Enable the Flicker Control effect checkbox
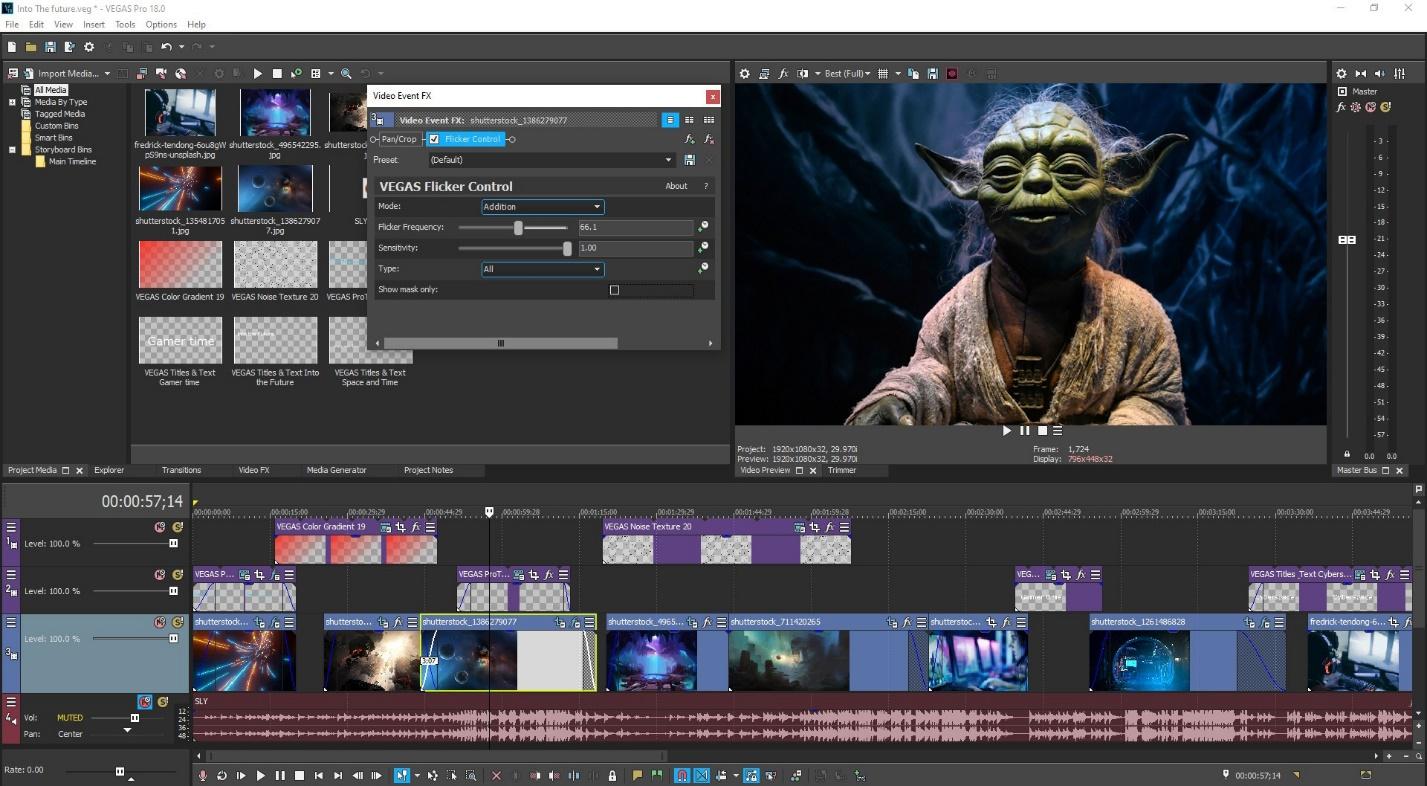 tap(434, 139)
